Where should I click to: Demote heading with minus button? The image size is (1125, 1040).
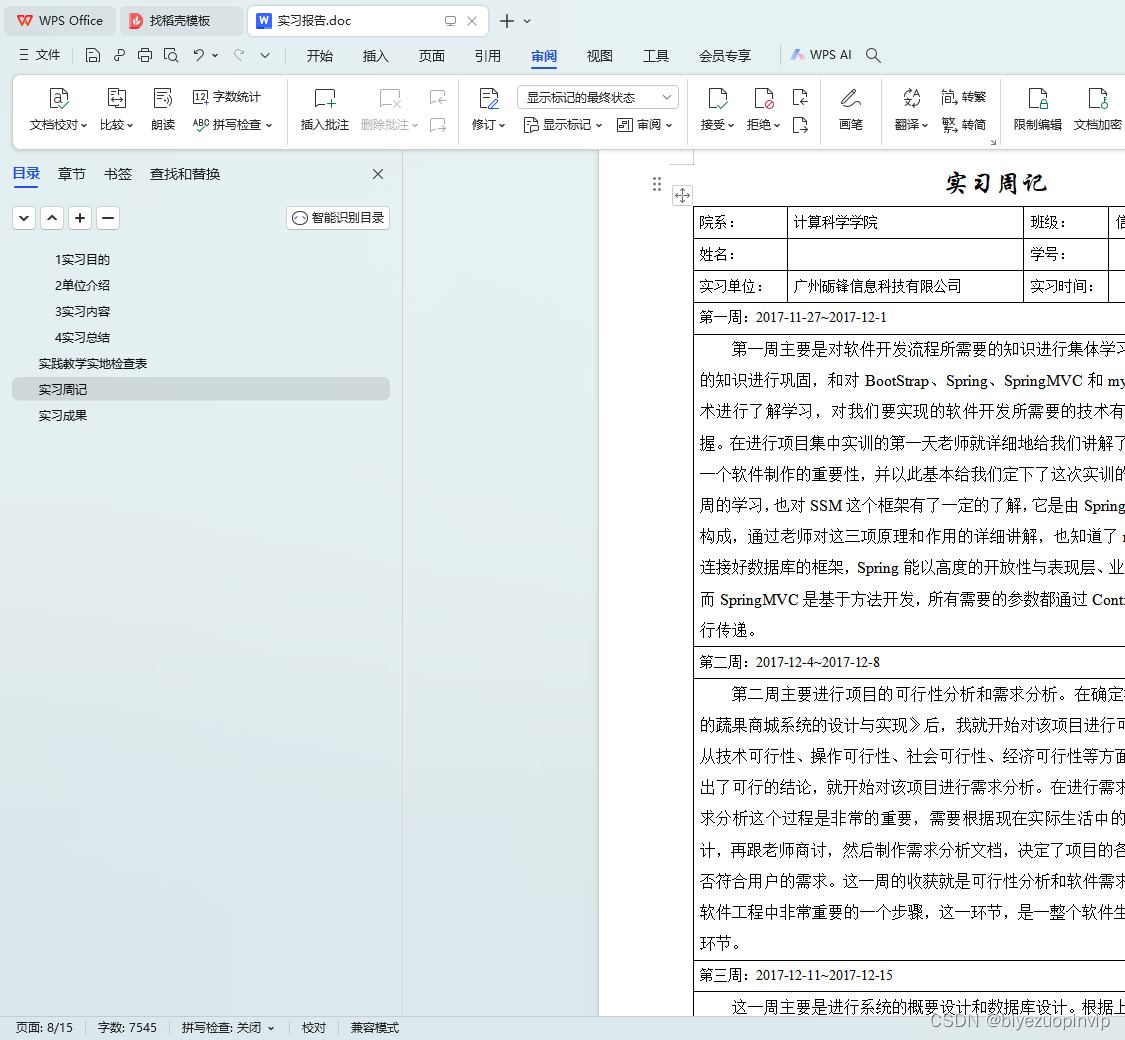point(108,218)
